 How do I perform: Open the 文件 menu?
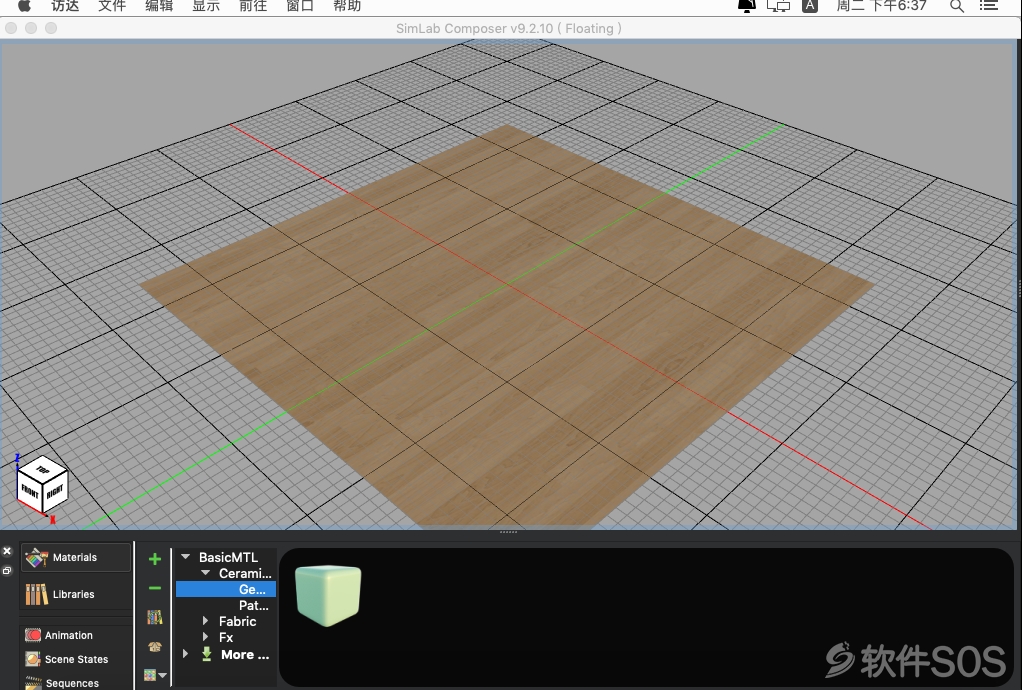[x=111, y=6]
